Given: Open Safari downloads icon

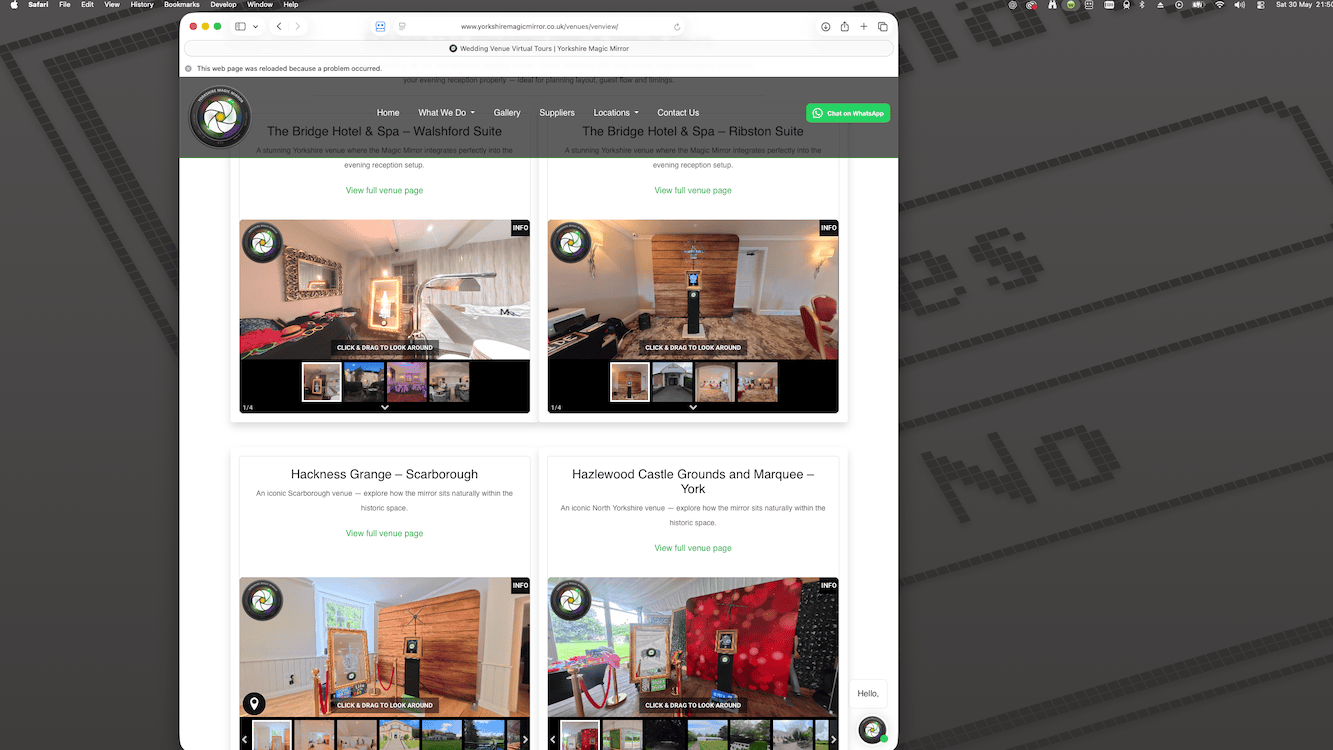Looking at the screenshot, I should [826, 27].
